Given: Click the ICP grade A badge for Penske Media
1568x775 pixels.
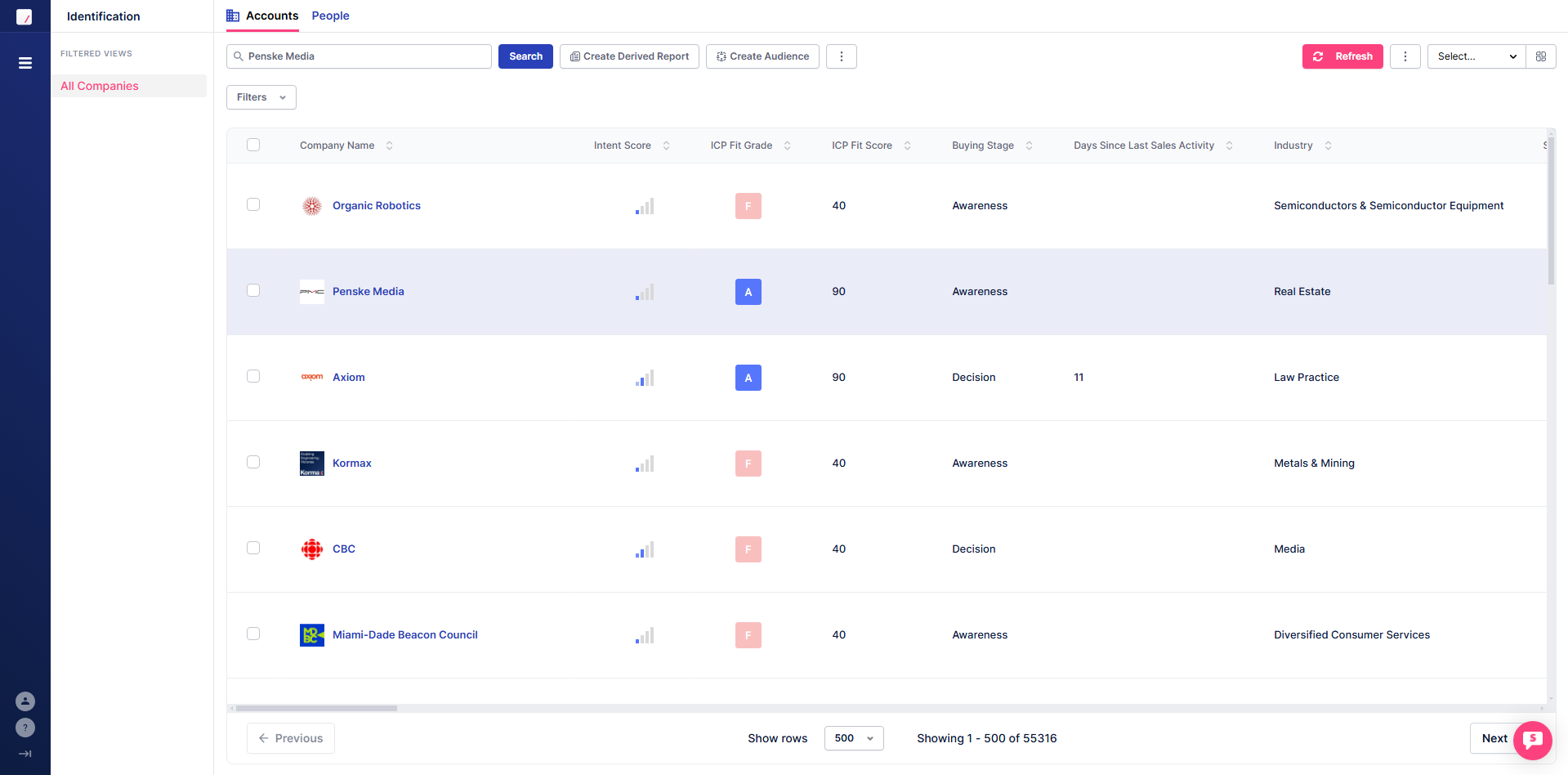Looking at the screenshot, I should click(x=748, y=292).
